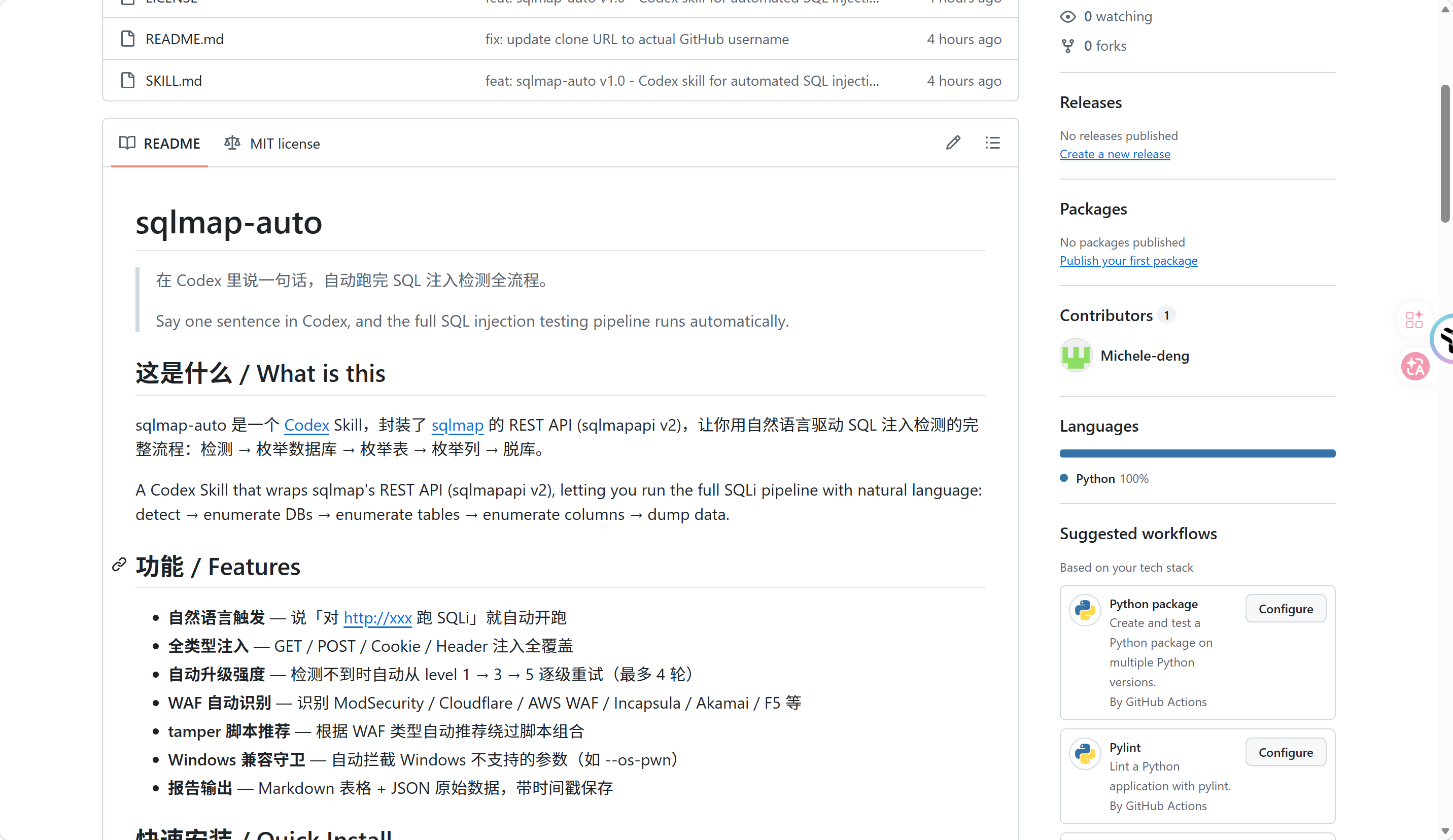The image size is (1453, 840).
Task: Click the 'tamper 脚本推荐' feature bullet
Action: coord(376,731)
